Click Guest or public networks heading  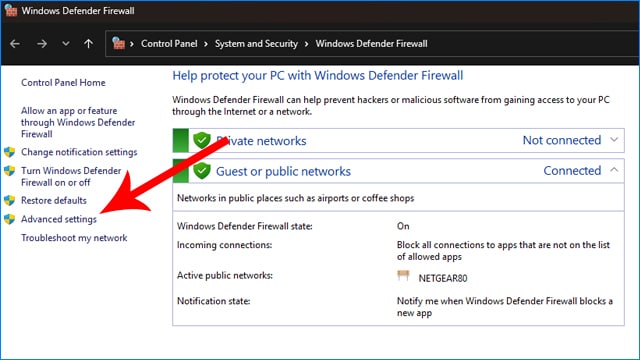click(283, 171)
